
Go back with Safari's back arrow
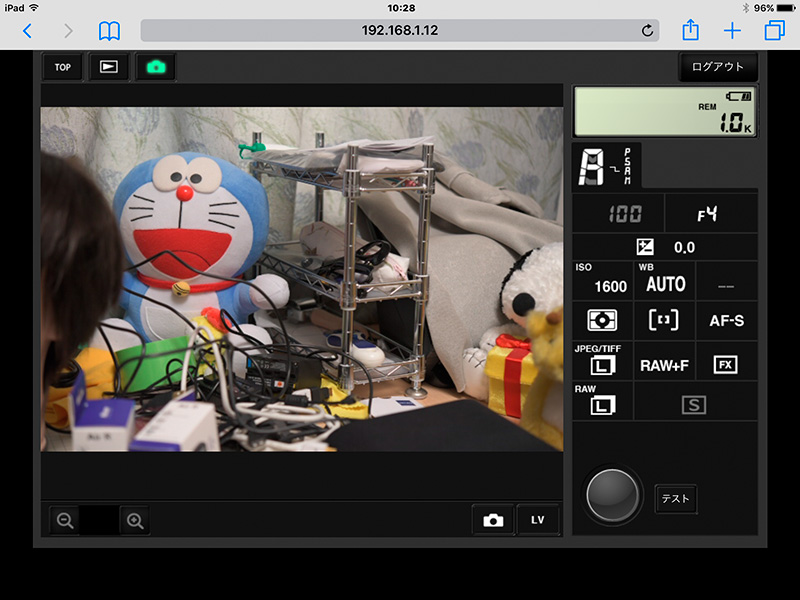pos(28,31)
